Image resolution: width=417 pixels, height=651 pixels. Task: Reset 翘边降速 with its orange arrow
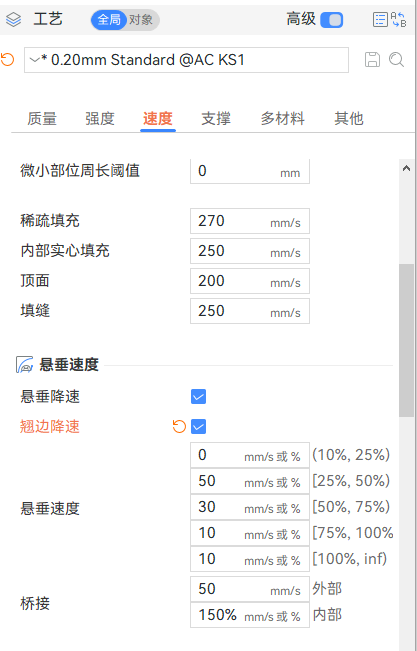179,426
